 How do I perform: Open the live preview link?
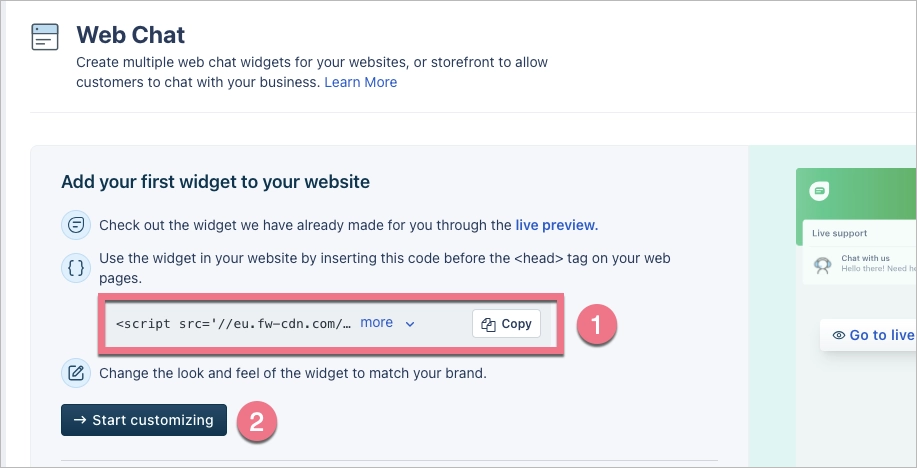pos(556,224)
